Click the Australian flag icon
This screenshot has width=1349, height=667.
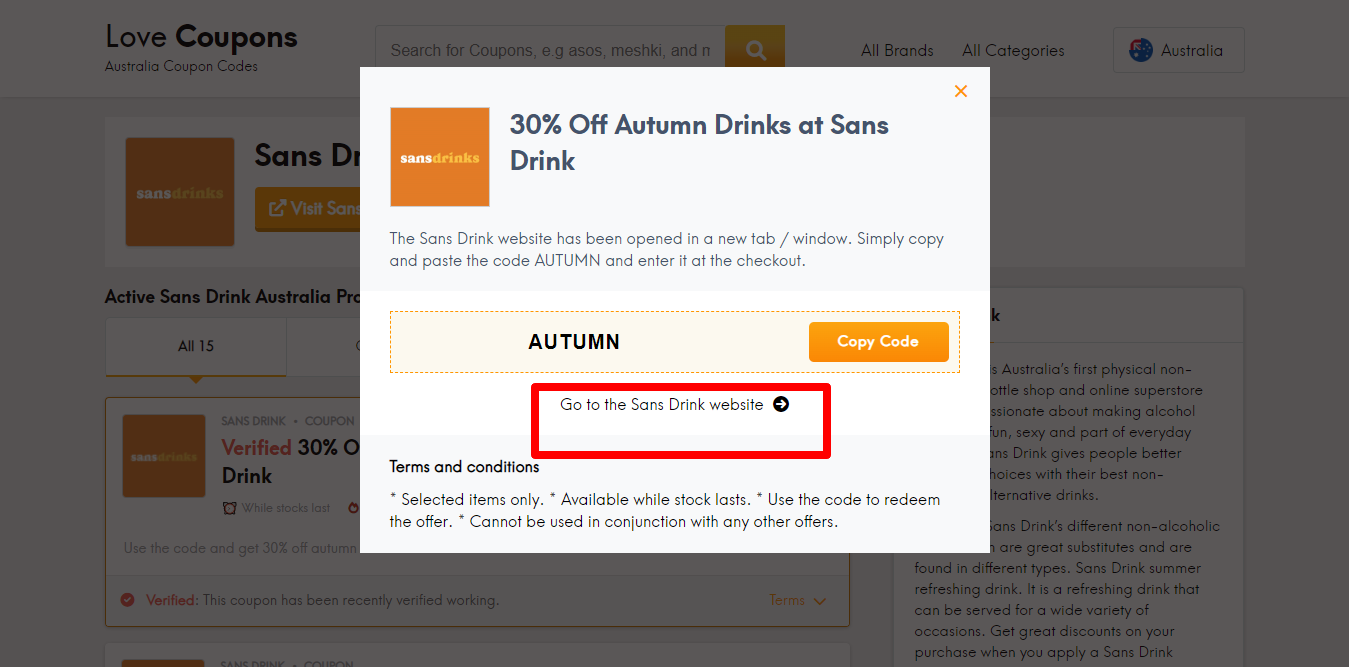1141,50
